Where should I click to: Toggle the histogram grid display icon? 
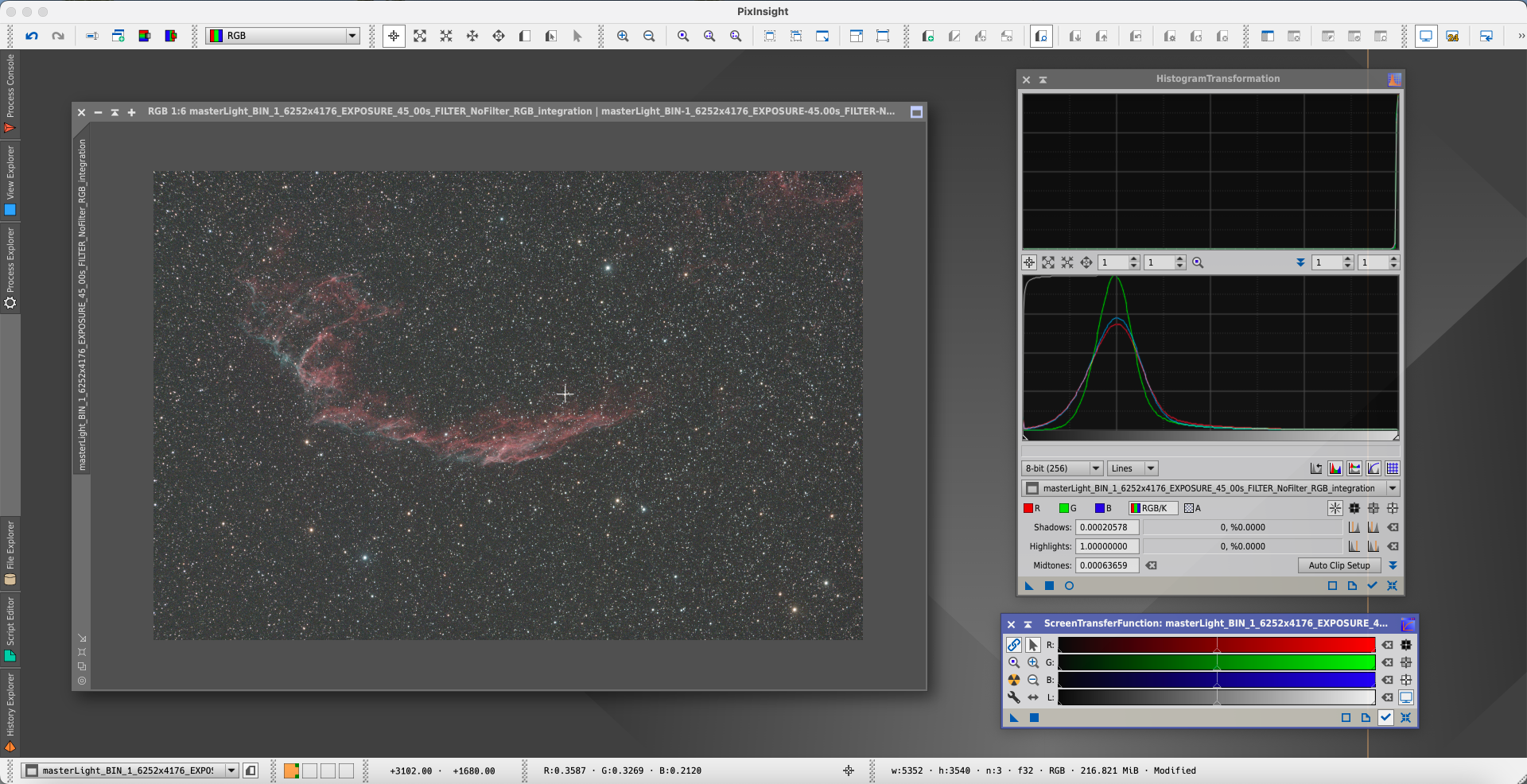point(1393,468)
